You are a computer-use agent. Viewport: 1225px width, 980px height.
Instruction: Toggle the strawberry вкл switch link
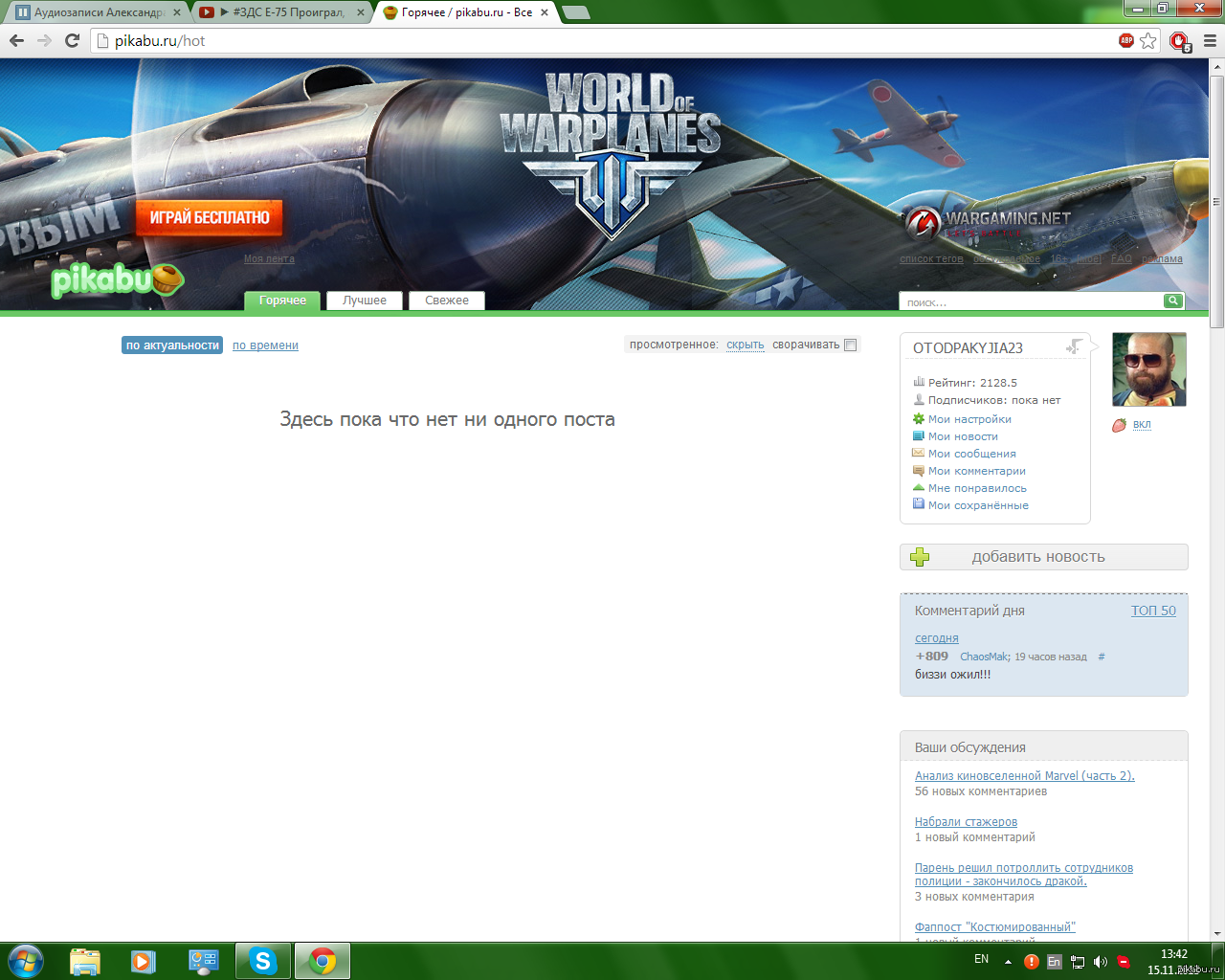pos(1142,425)
